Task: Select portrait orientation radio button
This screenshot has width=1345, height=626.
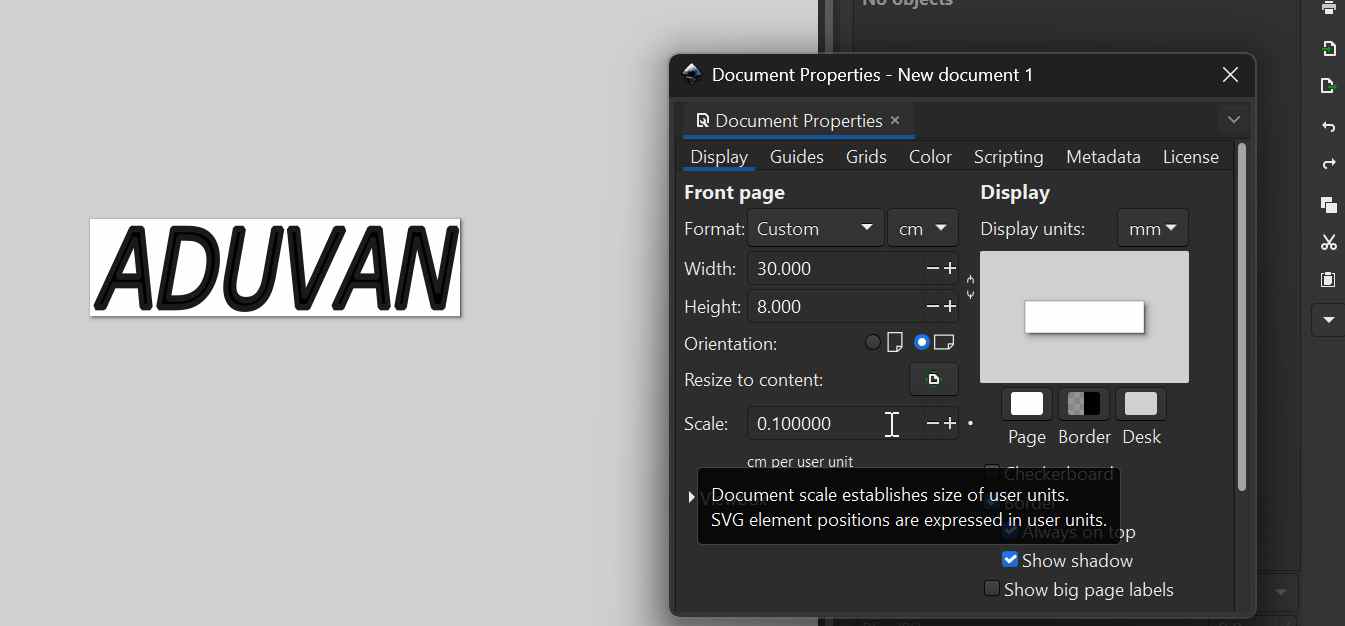Action: coord(873,342)
